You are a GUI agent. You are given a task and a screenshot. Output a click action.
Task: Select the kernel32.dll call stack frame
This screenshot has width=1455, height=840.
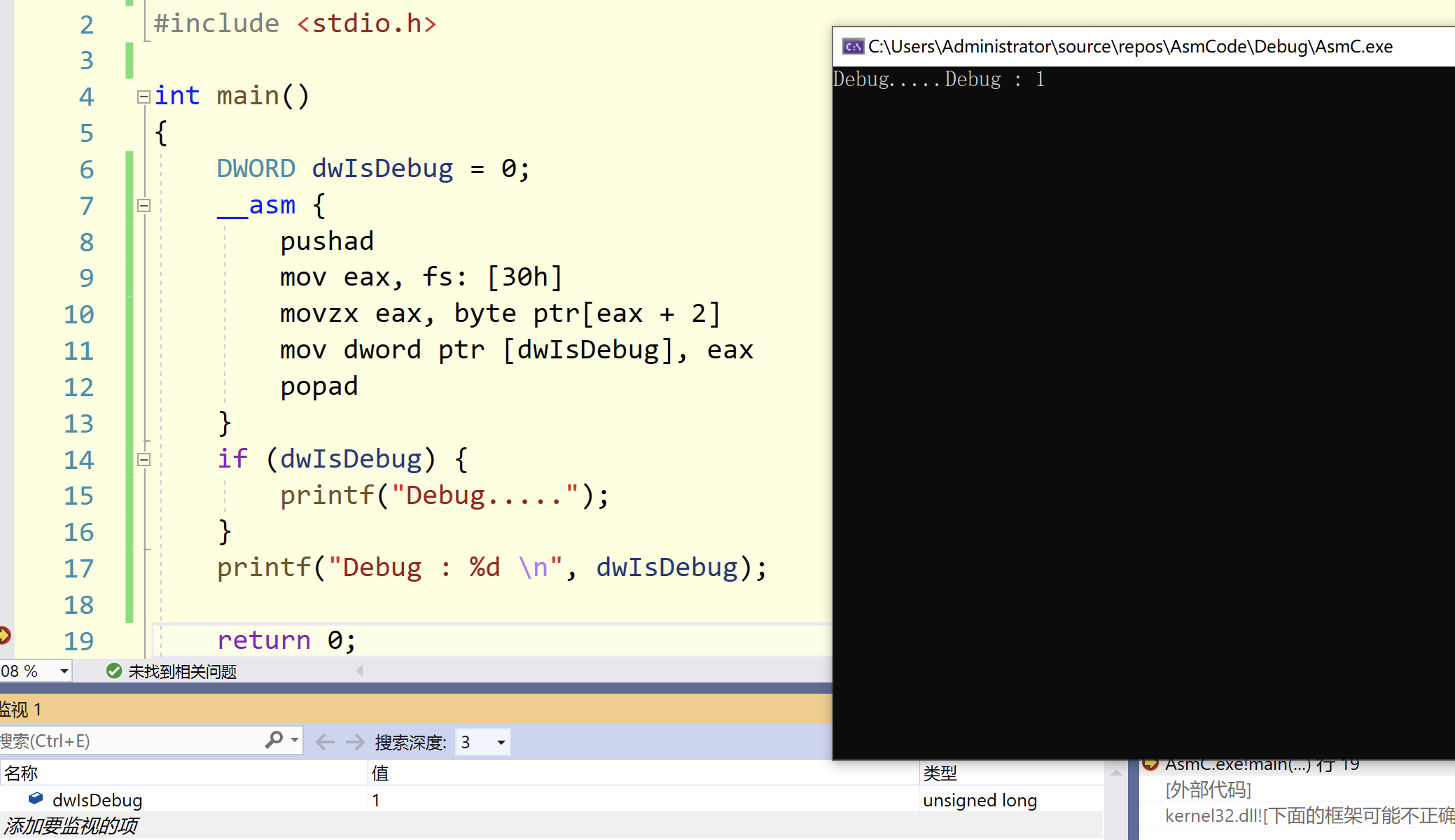tap(1309, 815)
